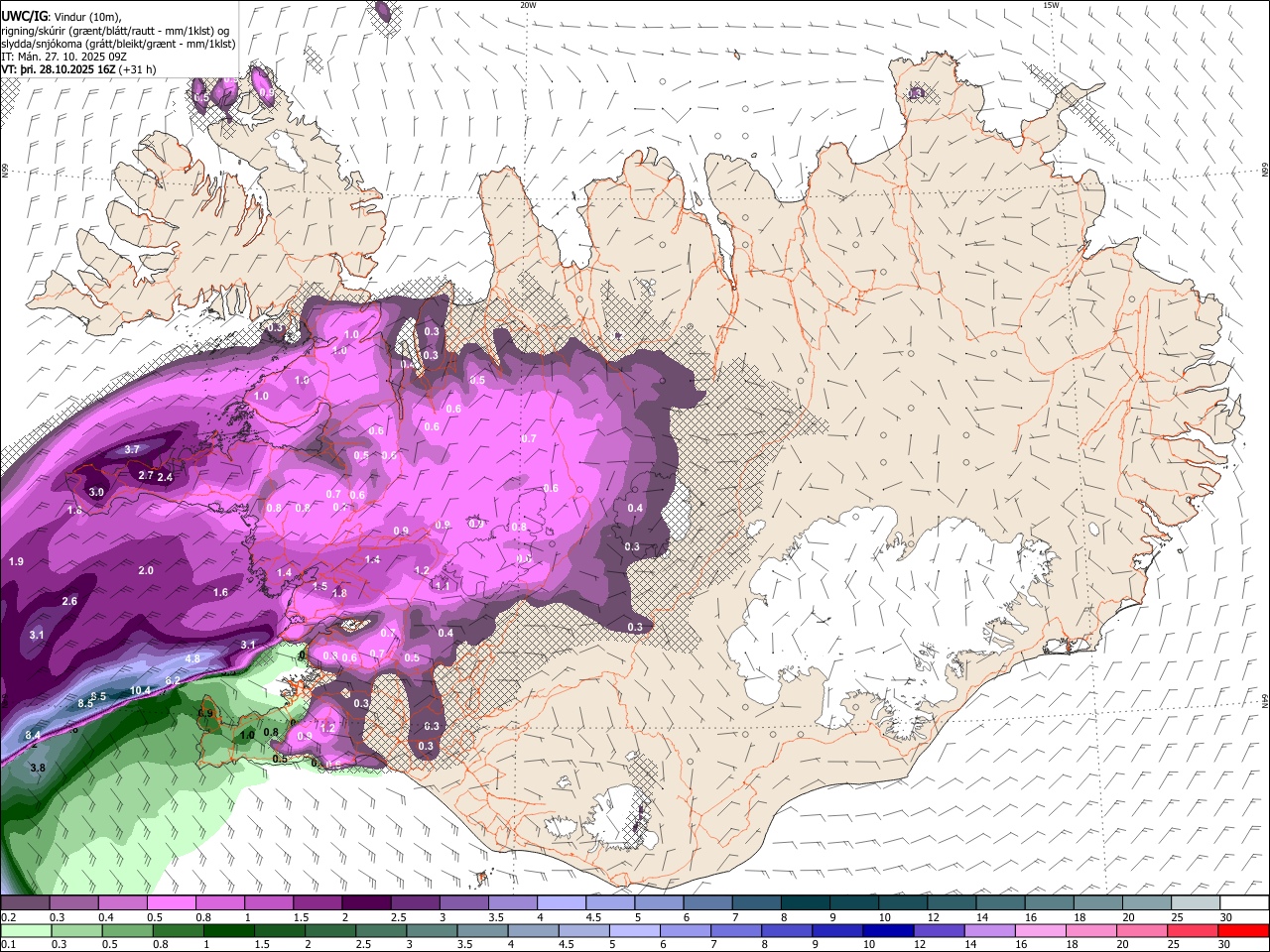Select the palest green lower legend swatch 0.1–0.3
Image resolution: width=1270 pixels, height=952 pixels.
coord(25,931)
